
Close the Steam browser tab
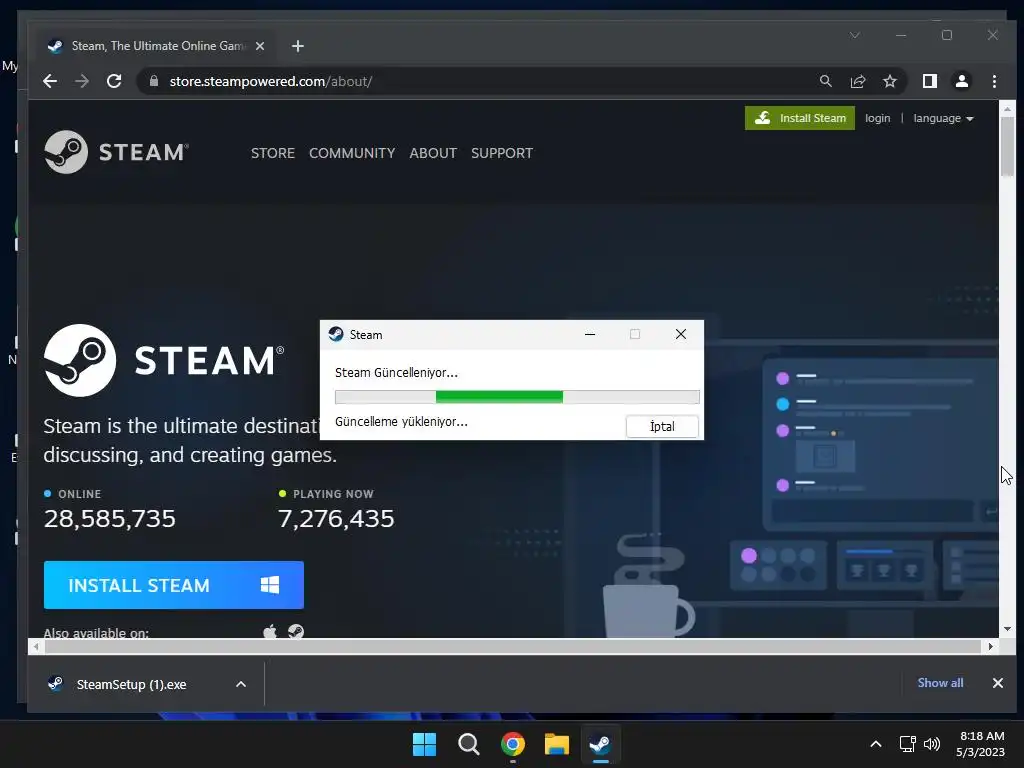pyautogui.click(x=260, y=46)
